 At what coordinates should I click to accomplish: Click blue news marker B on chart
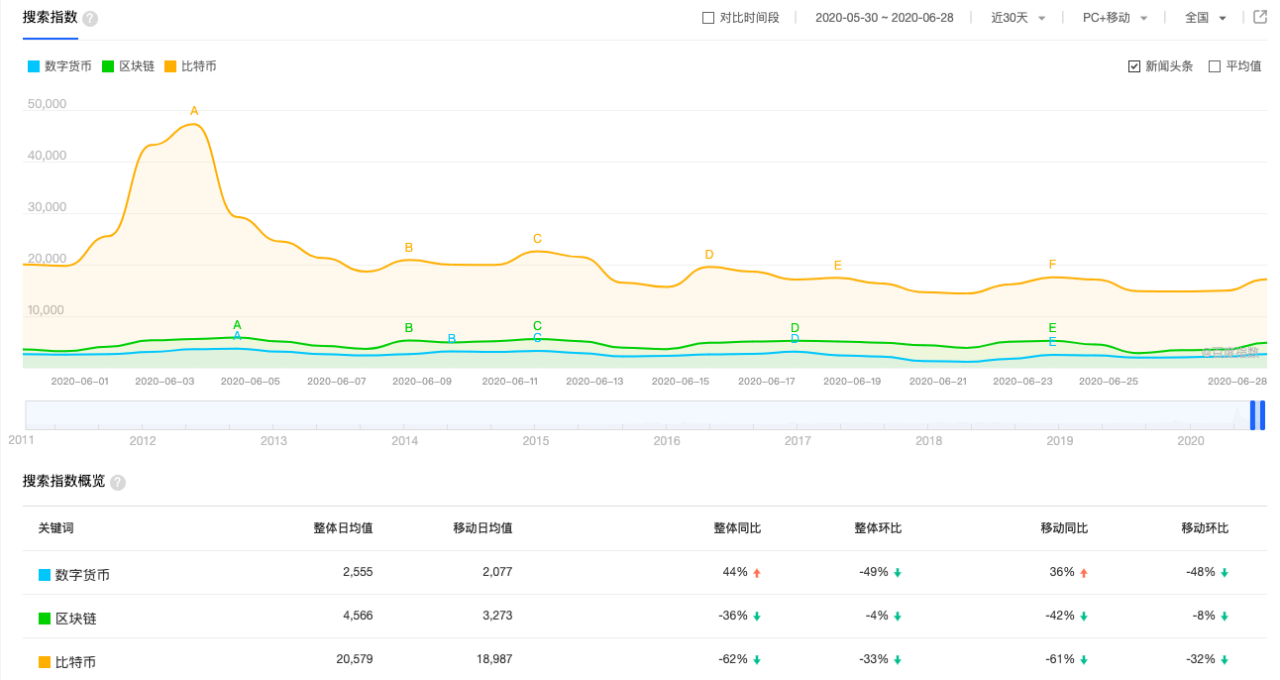click(x=452, y=339)
